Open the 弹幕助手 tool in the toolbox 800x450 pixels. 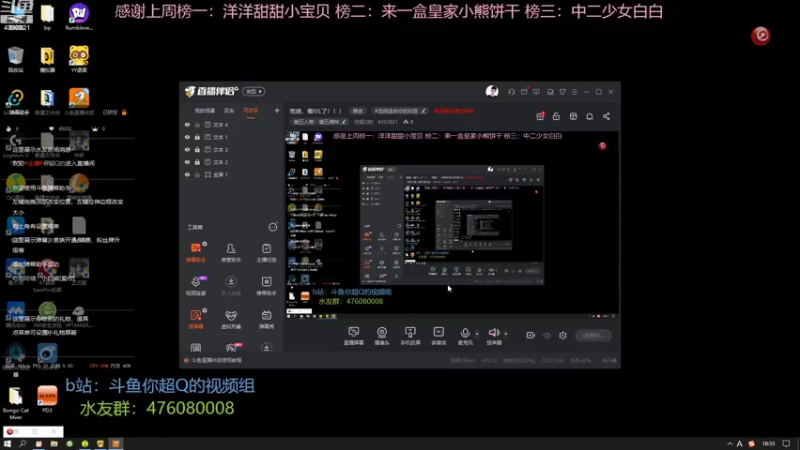195,252
